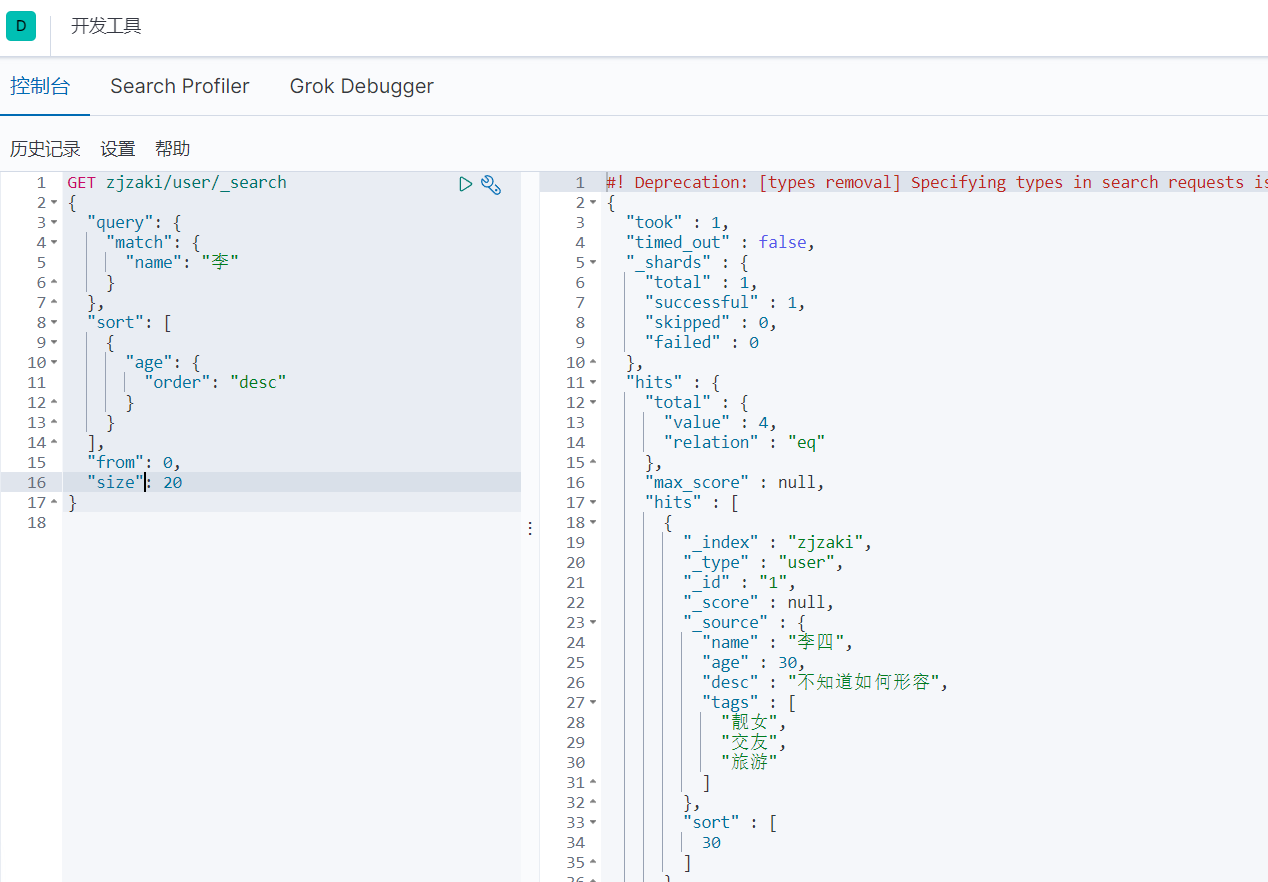Click the "total" : 1 line under _shards
This screenshot has height=882, width=1268.
pyautogui.click(x=702, y=283)
